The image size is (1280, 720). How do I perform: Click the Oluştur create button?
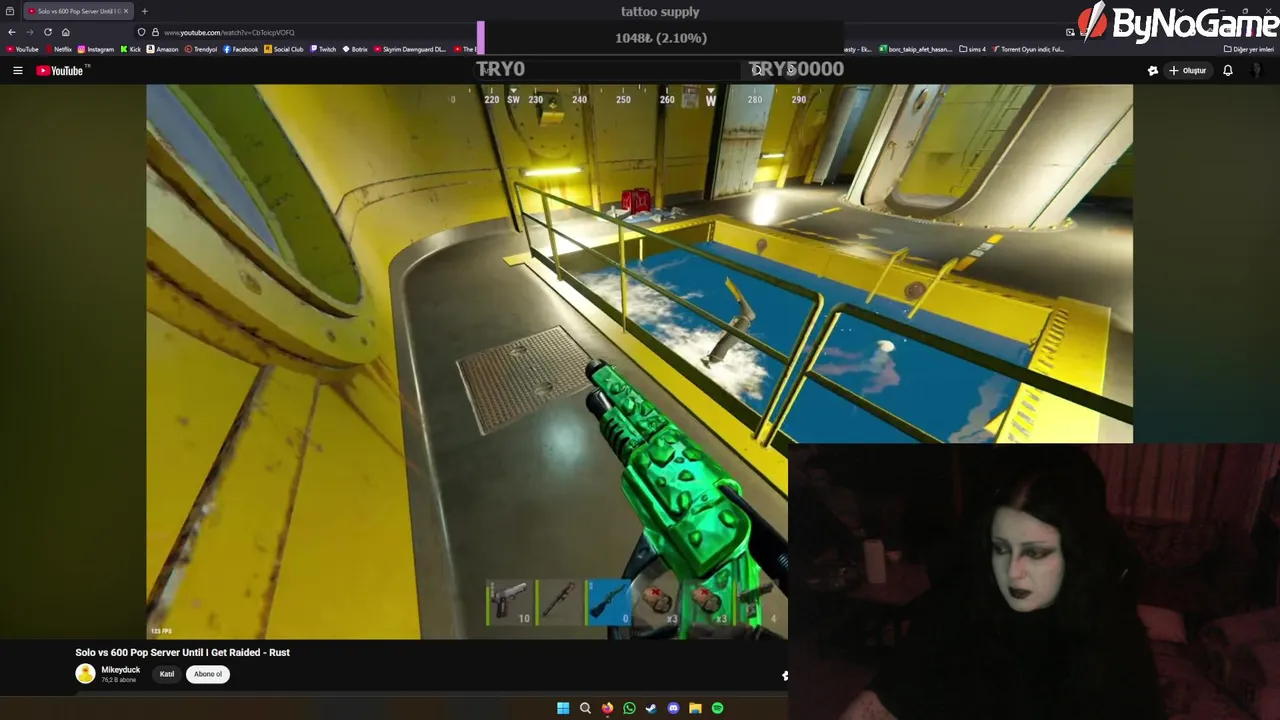[x=1188, y=70]
